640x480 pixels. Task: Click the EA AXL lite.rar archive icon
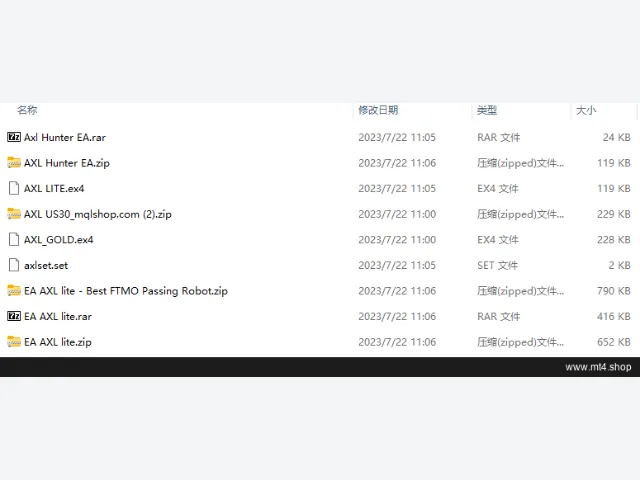point(14,316)
